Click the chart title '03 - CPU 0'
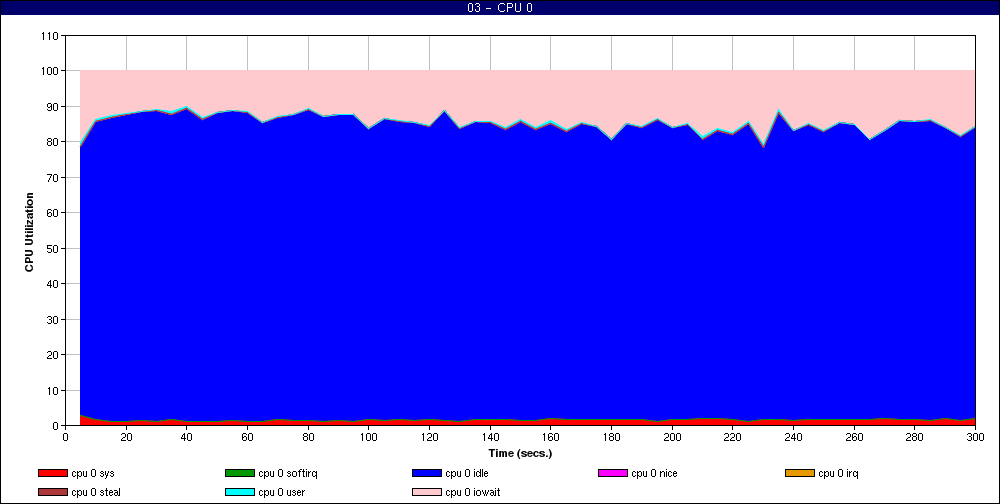Viewport: 1000px width, 504px height. (499, 8)
